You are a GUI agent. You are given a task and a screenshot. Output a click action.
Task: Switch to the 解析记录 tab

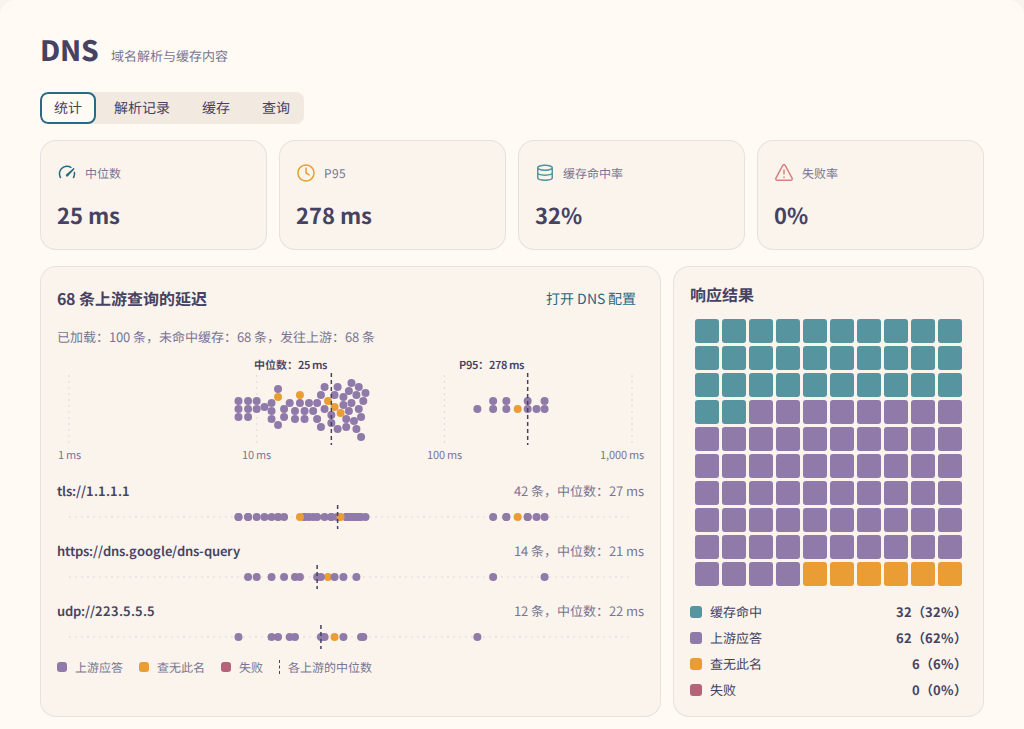point(142,108)
